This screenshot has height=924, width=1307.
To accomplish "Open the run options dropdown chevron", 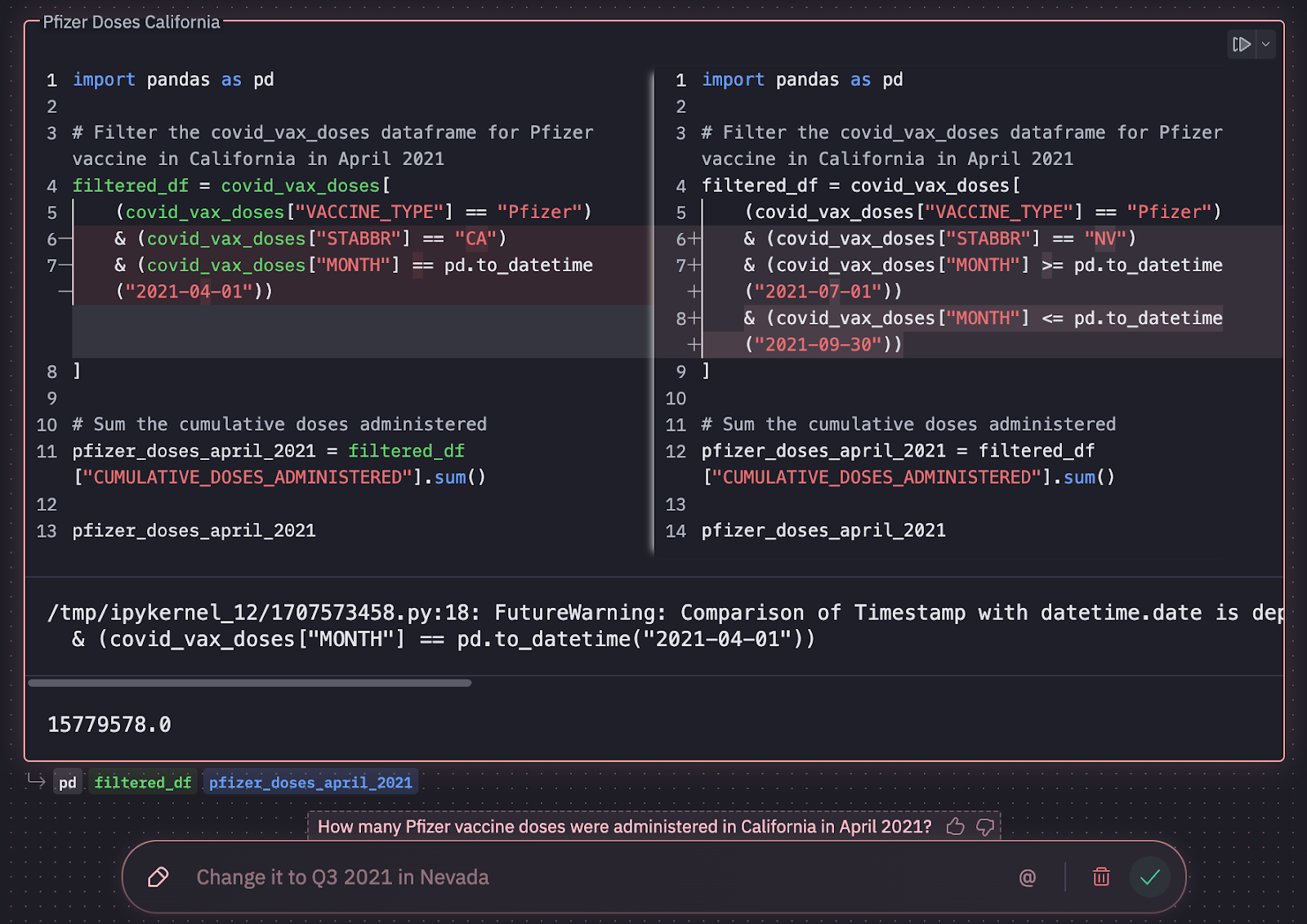I will click(x=1265, y=44).
